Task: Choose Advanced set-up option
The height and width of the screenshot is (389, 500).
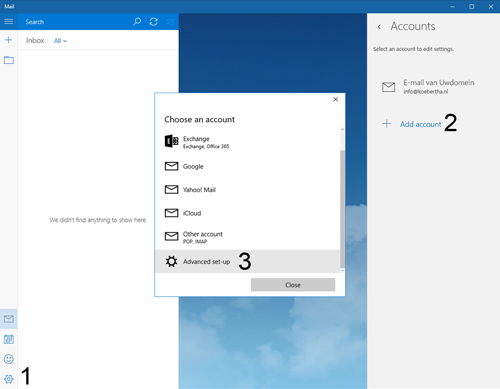Action: pos(248,261)
